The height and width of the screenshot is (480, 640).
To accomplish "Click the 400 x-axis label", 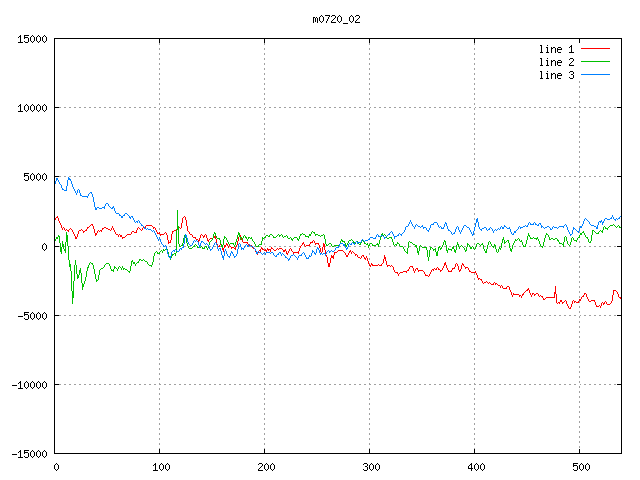I will [476, 467].
